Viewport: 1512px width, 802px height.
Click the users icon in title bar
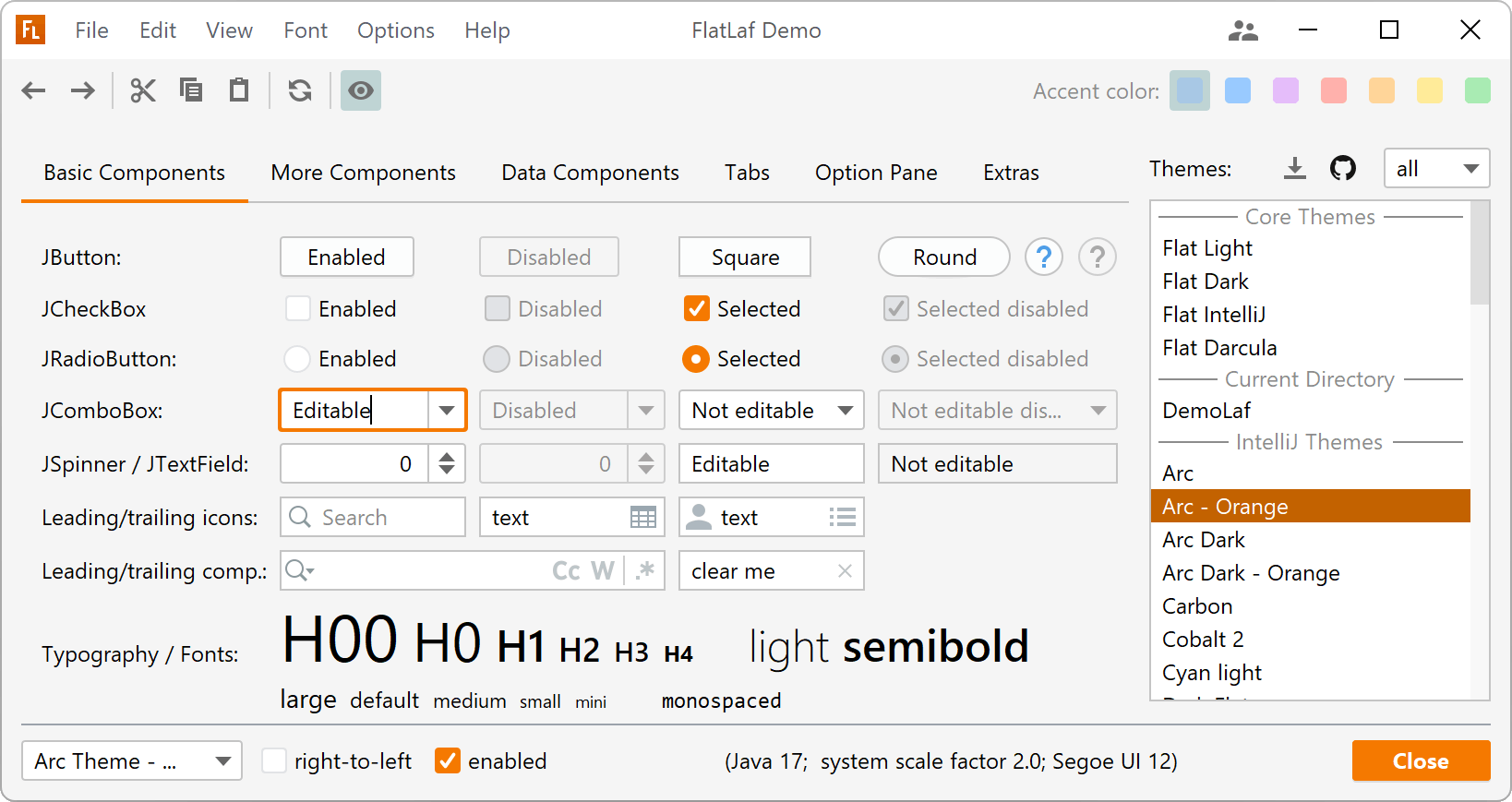point(1243,30)
